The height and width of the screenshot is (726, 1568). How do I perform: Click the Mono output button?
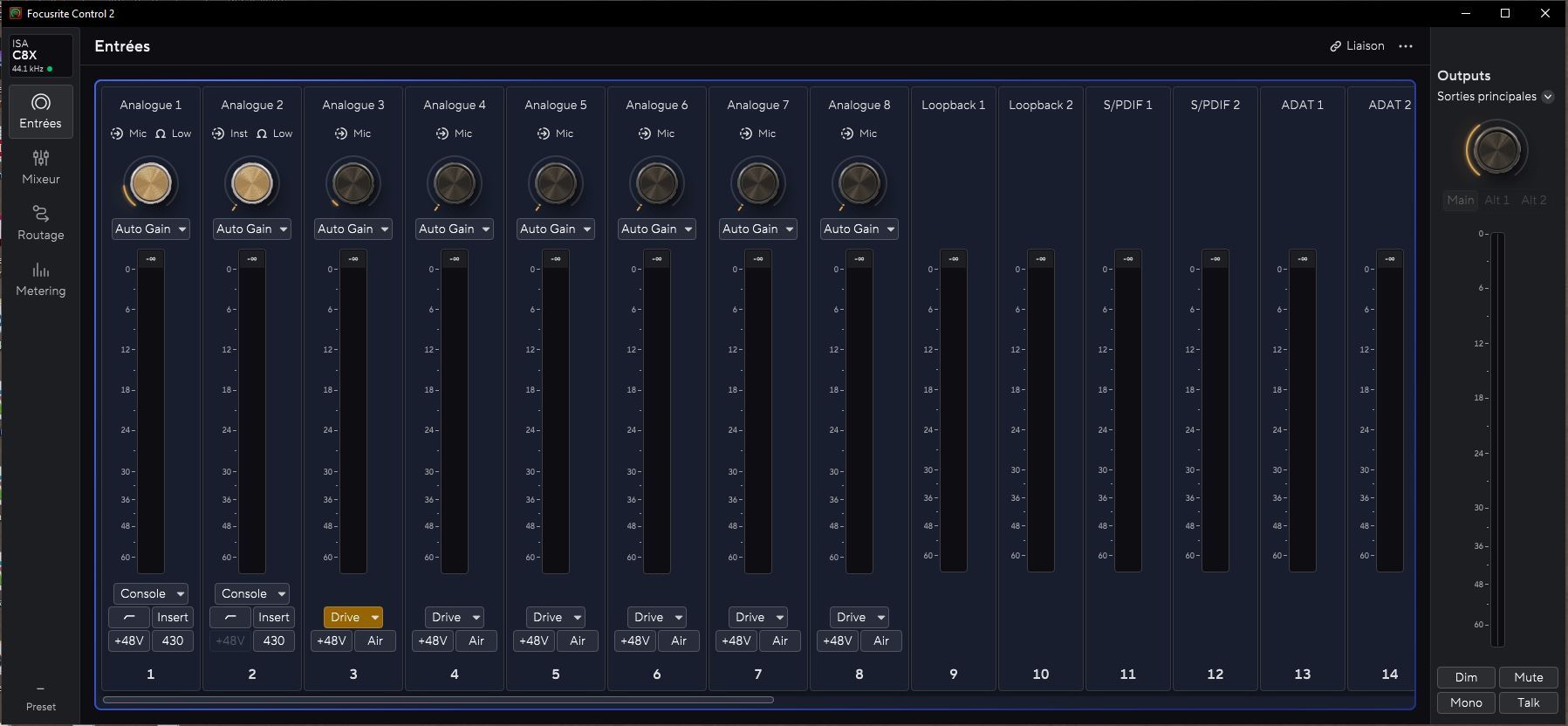click(x=1466, y=702)
